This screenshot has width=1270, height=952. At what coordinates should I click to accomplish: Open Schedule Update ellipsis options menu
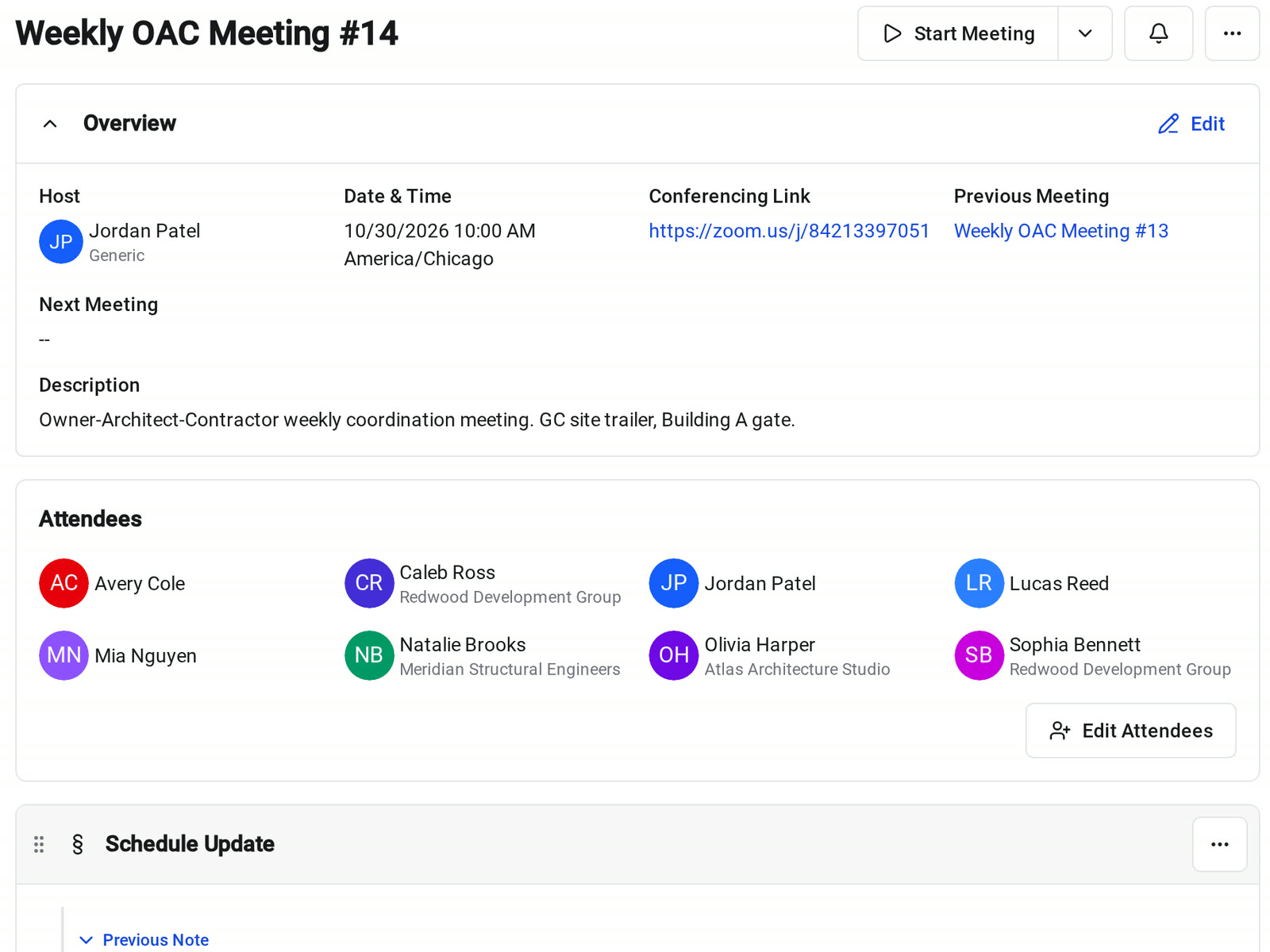click(1219, 844)
